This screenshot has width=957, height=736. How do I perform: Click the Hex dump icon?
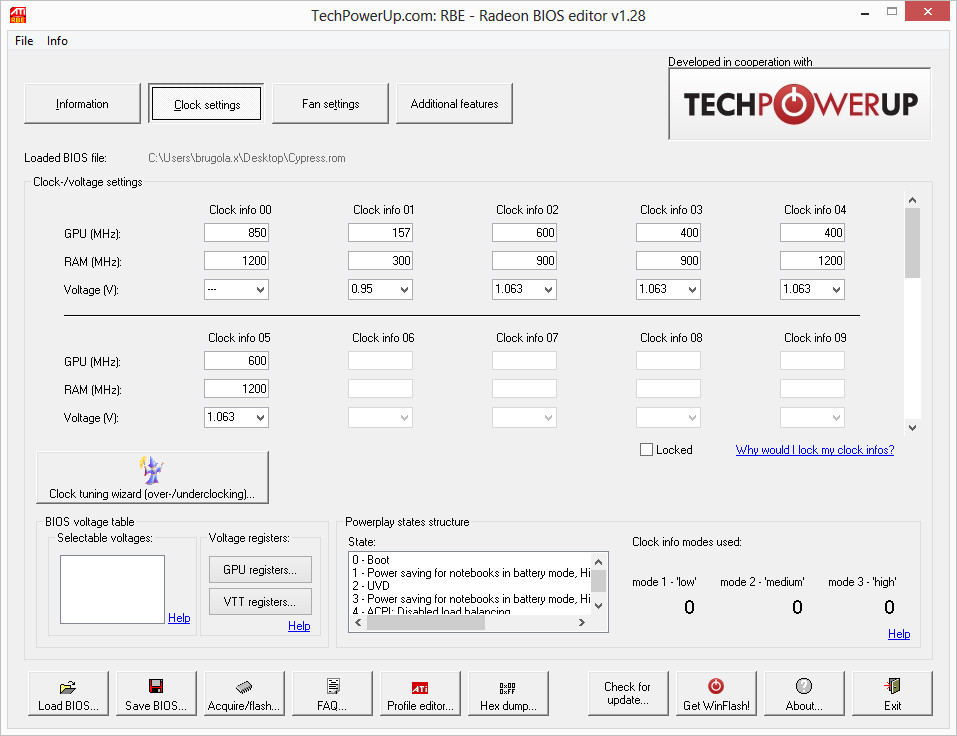(x=507, y=688)
